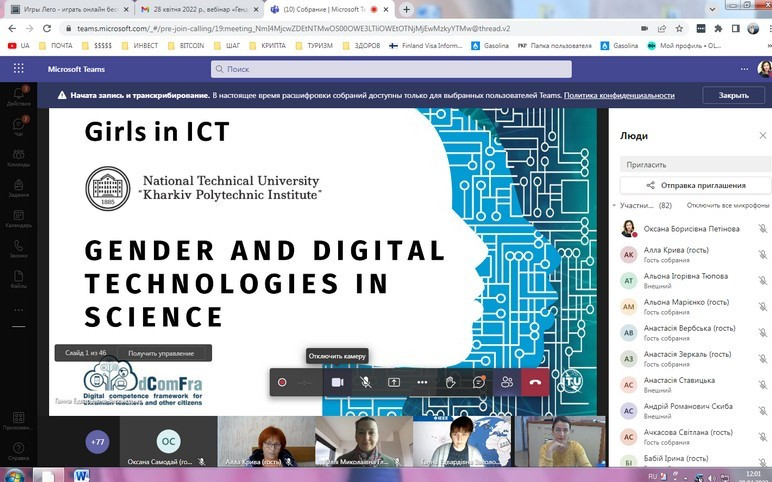Viewport: 772px width, 482px height.
Task: Click the Teams app launcher grid icon
Action: pyautogui.click(x=18, y=68)
